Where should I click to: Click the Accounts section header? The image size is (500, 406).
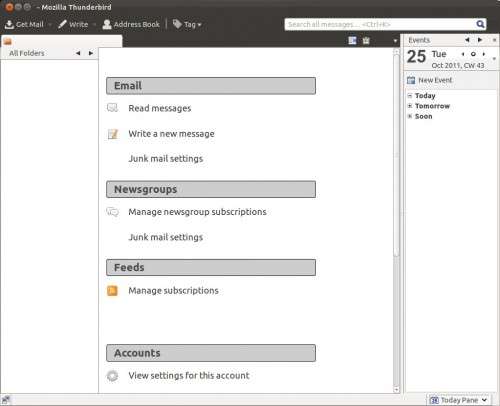(211, 353)
